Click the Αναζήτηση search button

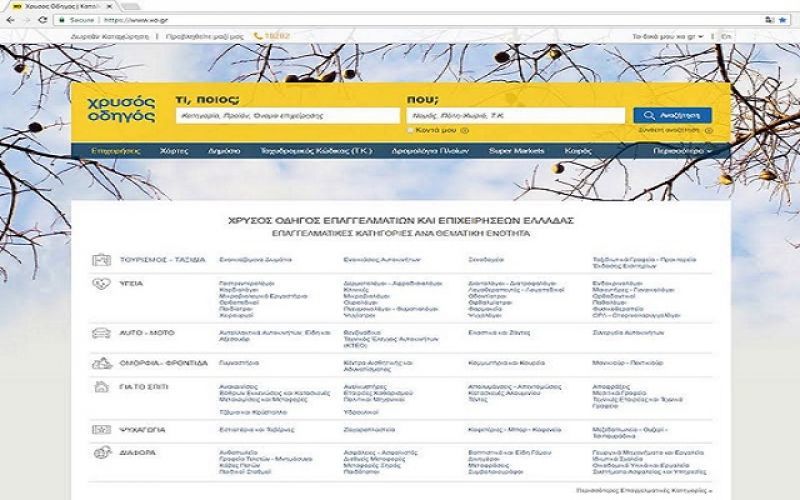(x=672, y=115)
